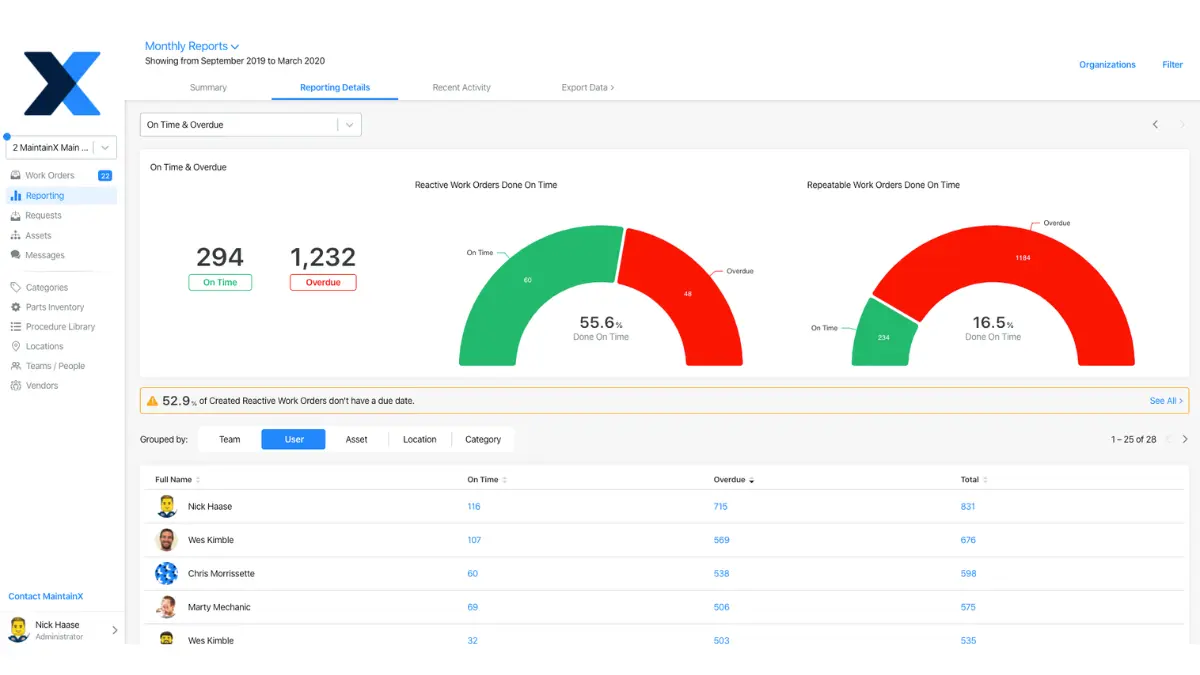Open the Work Orders section in sidebar

click(48, 175)
